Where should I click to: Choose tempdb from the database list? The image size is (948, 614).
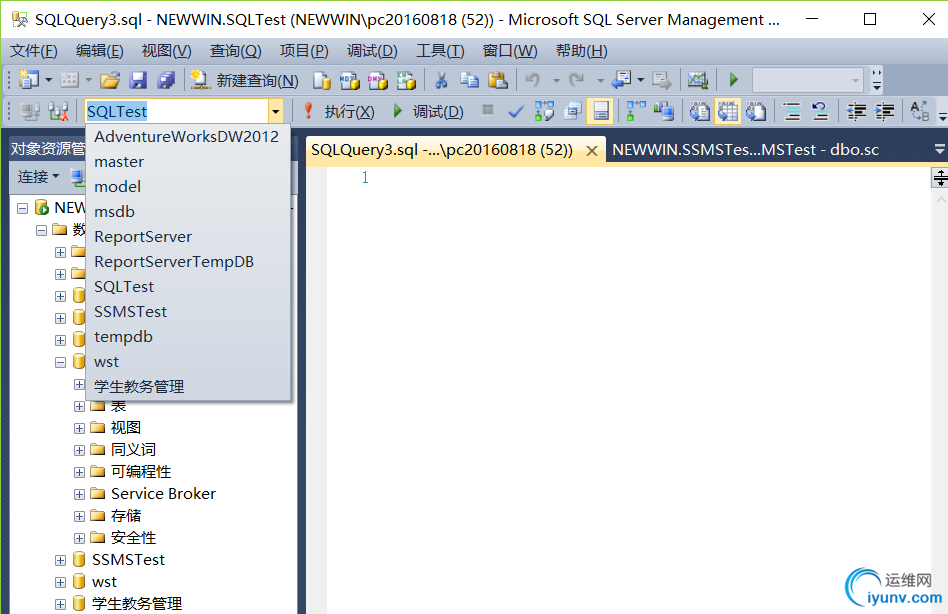[x=188, y=337]
